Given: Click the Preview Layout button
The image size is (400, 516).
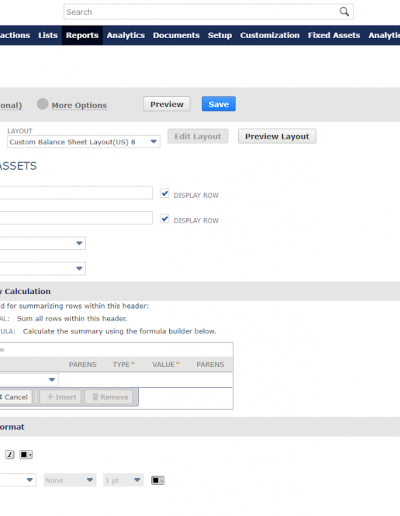Looking at the screenshot, I should click(277, 136).
